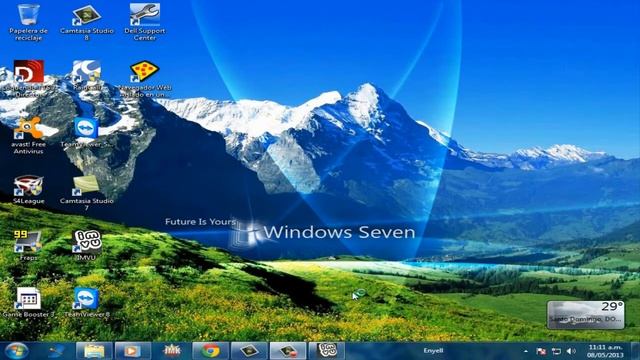The width and height of the screenshot is (640, 360).
Task: Open the Santo Domingo weather gadget
Action: click(x=586, y=315)
